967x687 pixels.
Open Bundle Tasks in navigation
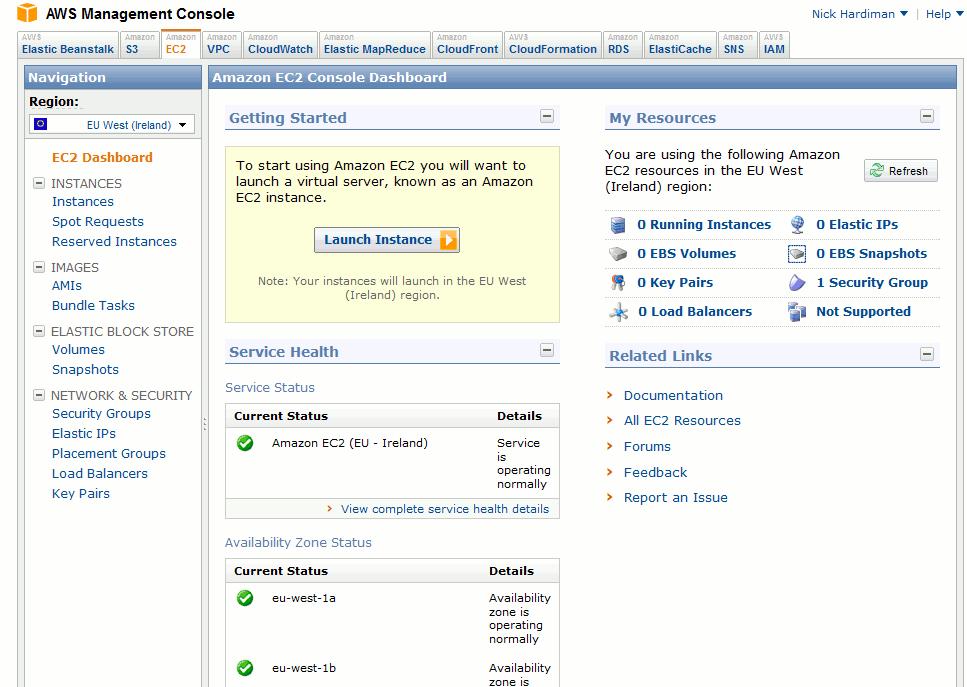93,305
